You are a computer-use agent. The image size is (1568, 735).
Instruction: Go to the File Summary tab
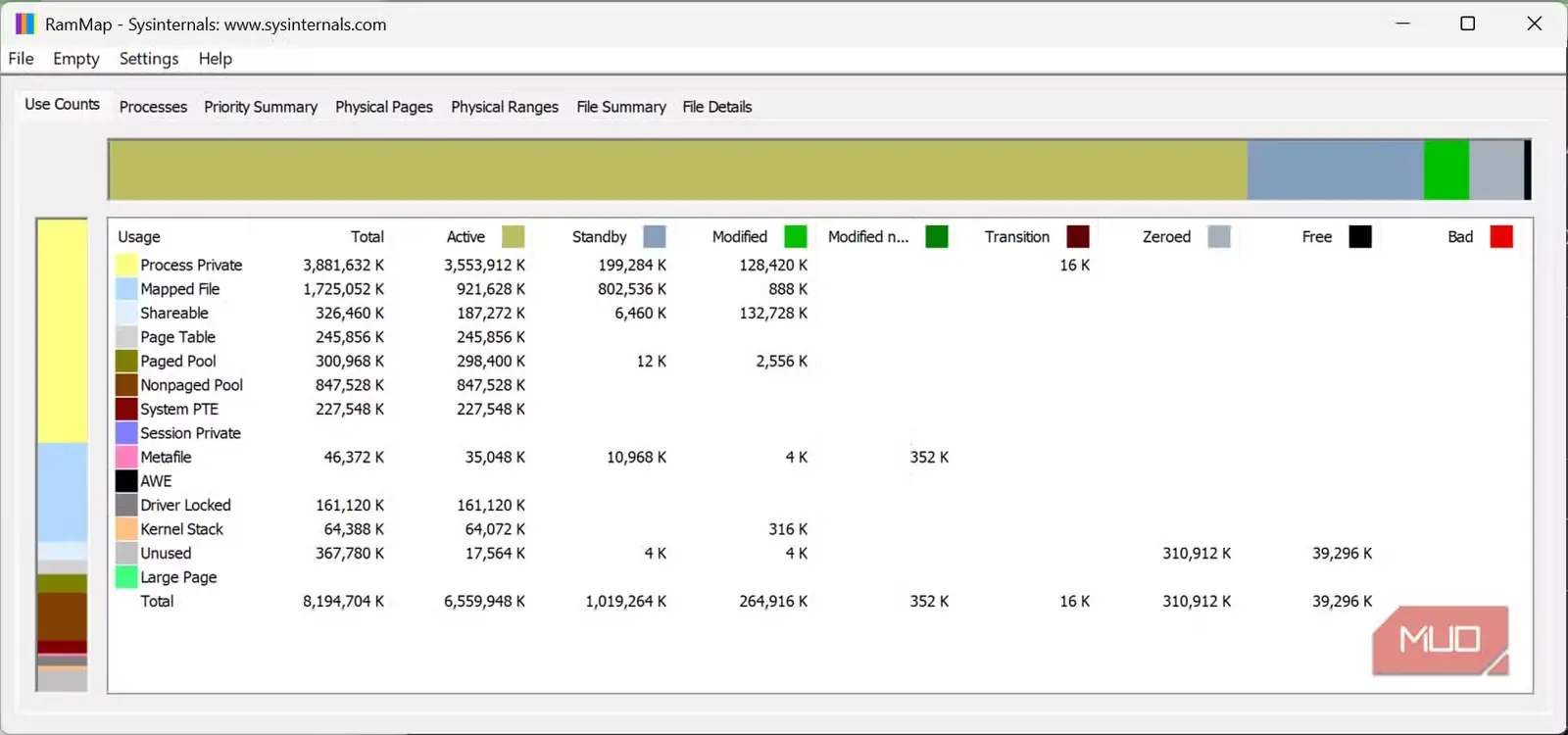coord(621,107)
